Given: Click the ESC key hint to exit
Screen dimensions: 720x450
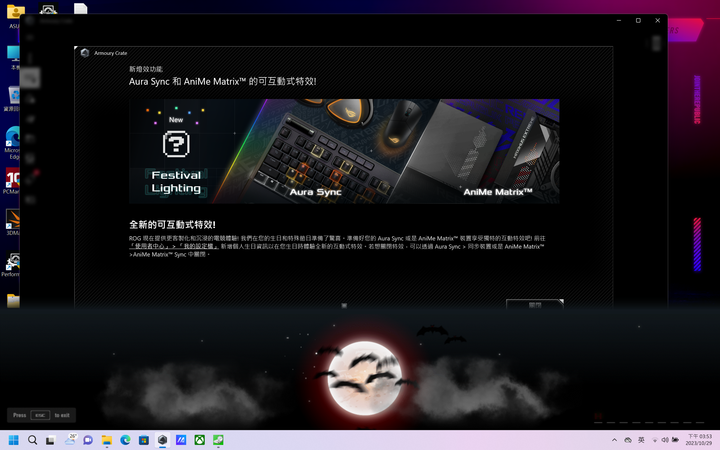Looking at the screenshot, I should [x=40, y=415].
